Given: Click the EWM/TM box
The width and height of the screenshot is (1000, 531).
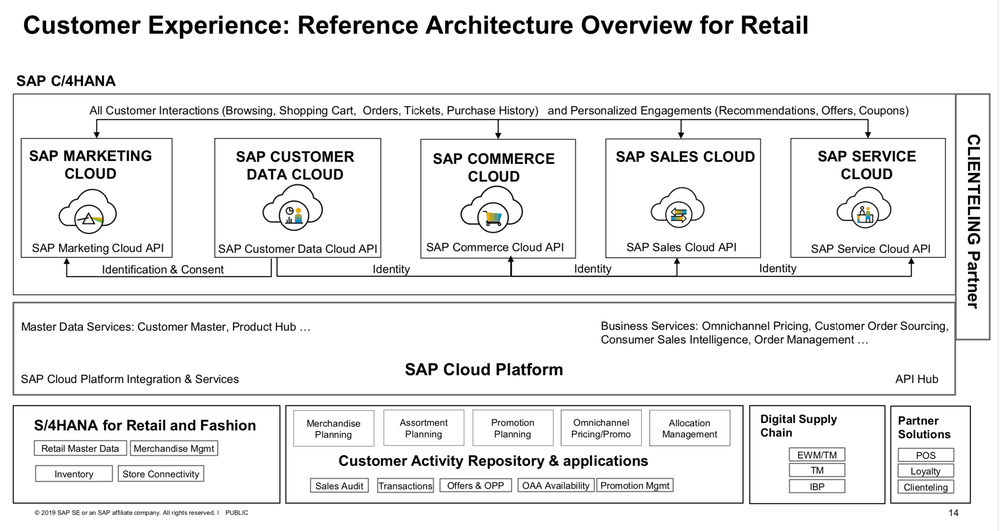Looking at the screenshot, I should click(x=817, y=455).
